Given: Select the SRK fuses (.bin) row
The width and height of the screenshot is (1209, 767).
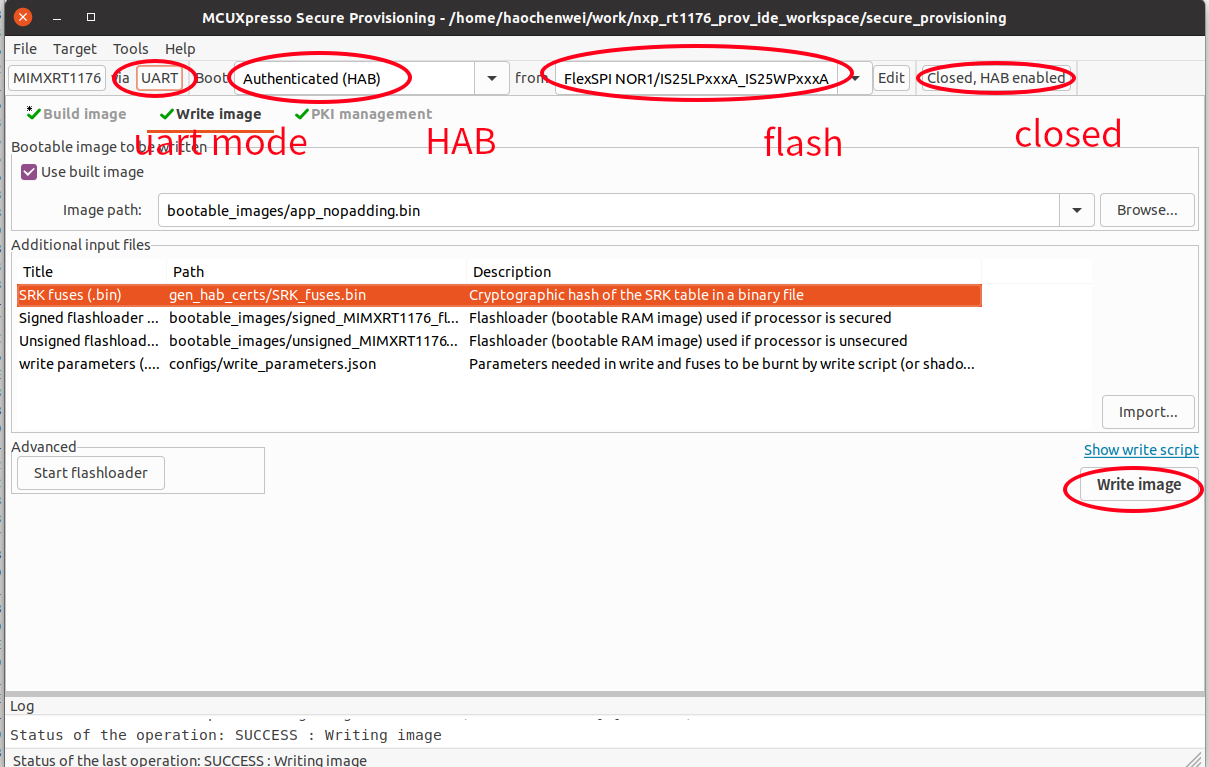Looking at the screenshot, I should pos(499,295).
